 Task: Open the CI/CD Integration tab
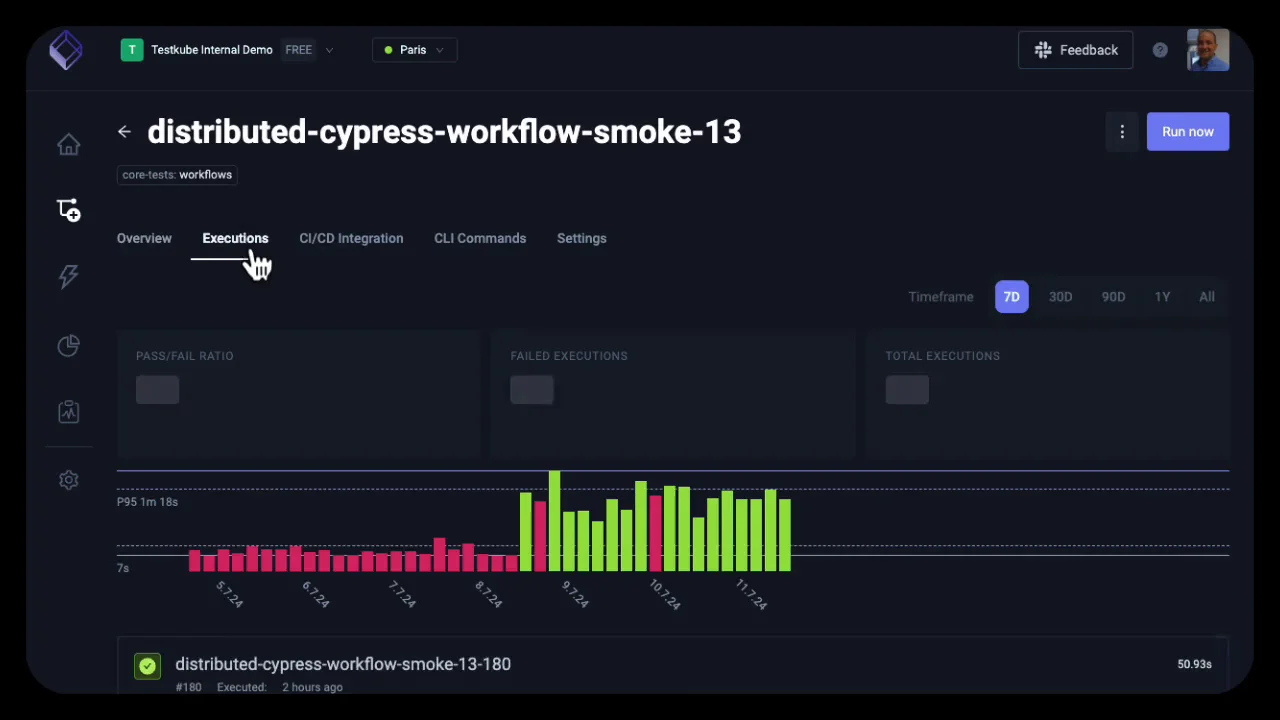[351, 238]
